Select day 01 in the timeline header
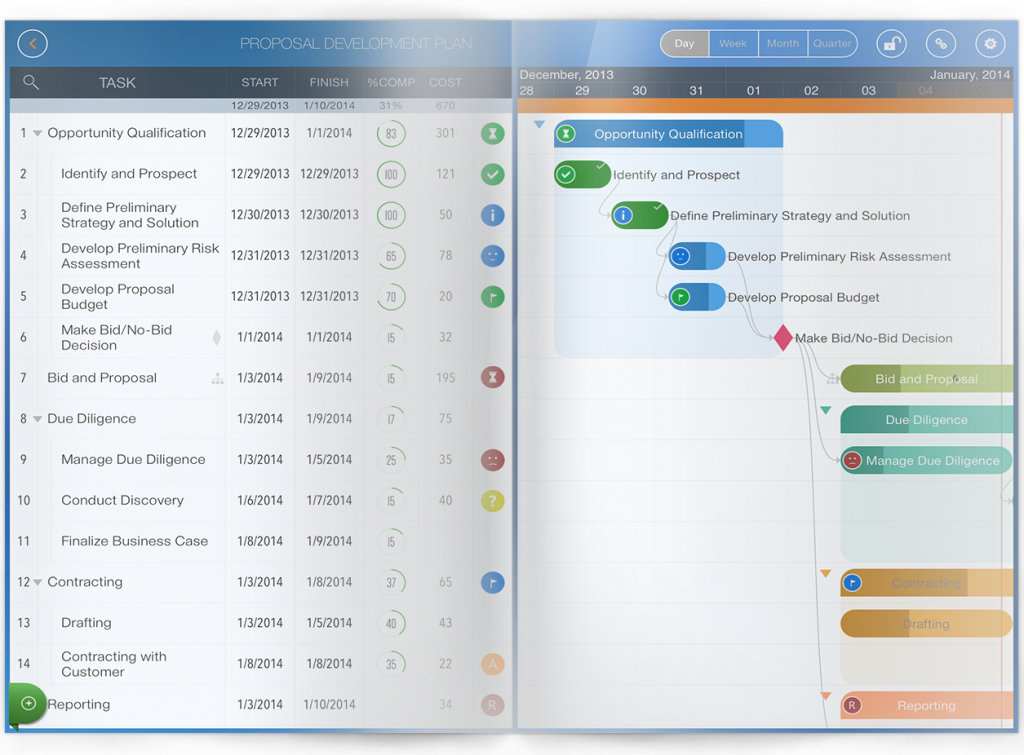Viewport: 1024px width, 755px height. point(754,91)
